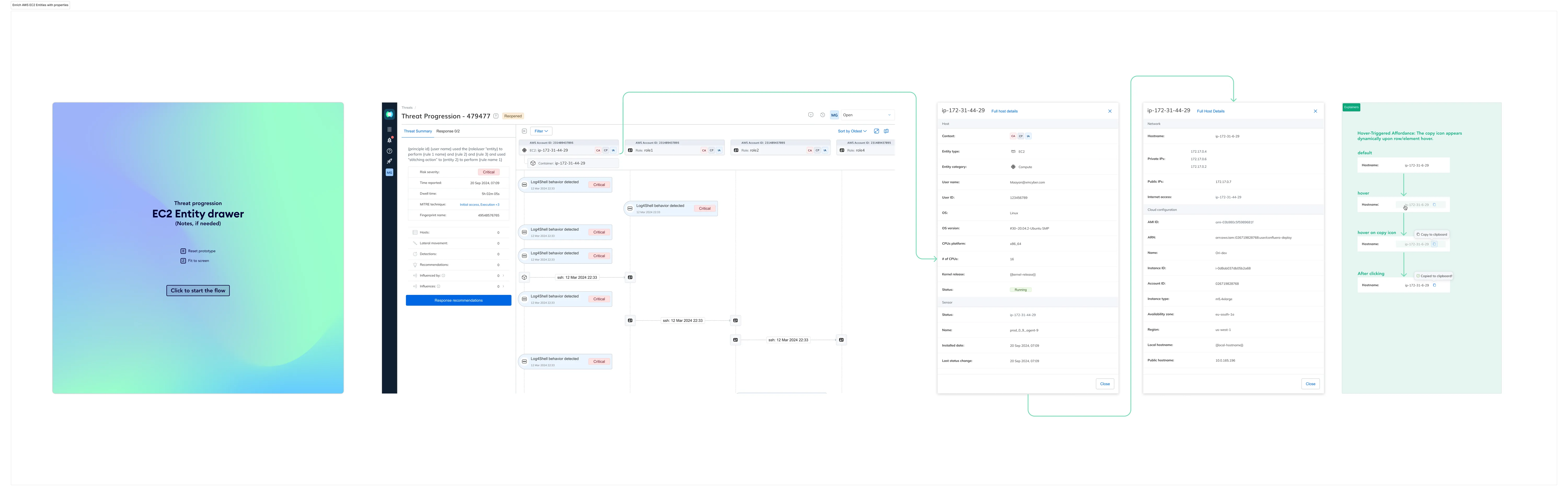Click the info icon next to Influences
The image size is (1568, 496).
coord(438,286)
